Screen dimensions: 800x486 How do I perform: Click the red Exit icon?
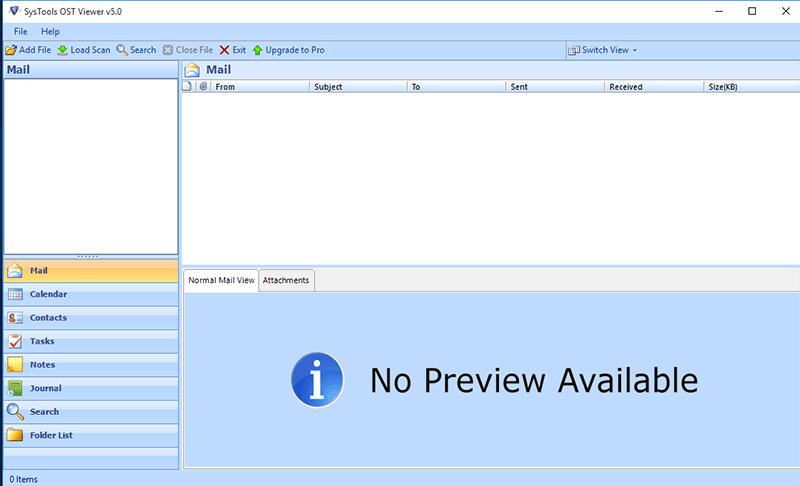224,50
